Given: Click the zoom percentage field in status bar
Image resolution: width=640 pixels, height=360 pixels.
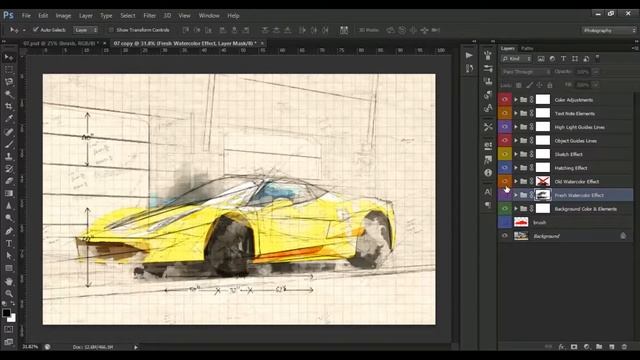Looking at the screenshot, I should pyautogui.click(x=31, y=347).
